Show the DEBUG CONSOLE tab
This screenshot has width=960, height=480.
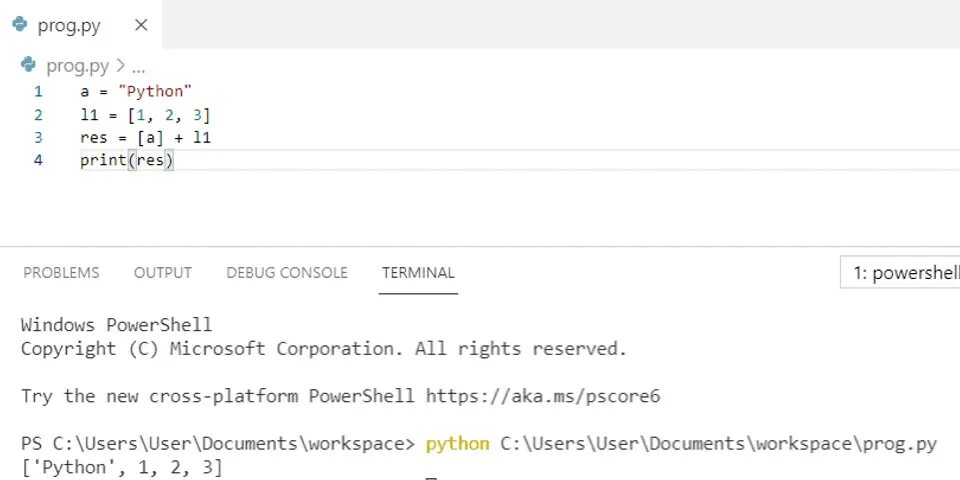286,272
